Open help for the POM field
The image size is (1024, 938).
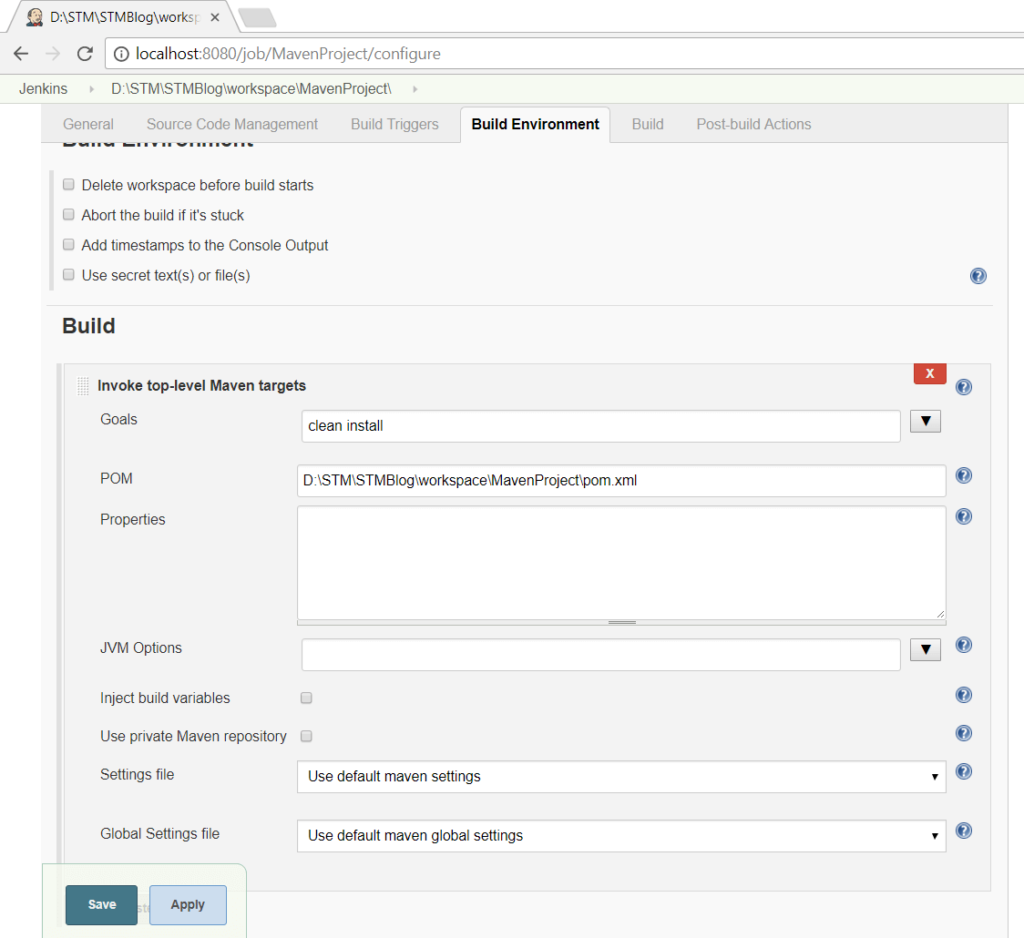tap(963, 475)
